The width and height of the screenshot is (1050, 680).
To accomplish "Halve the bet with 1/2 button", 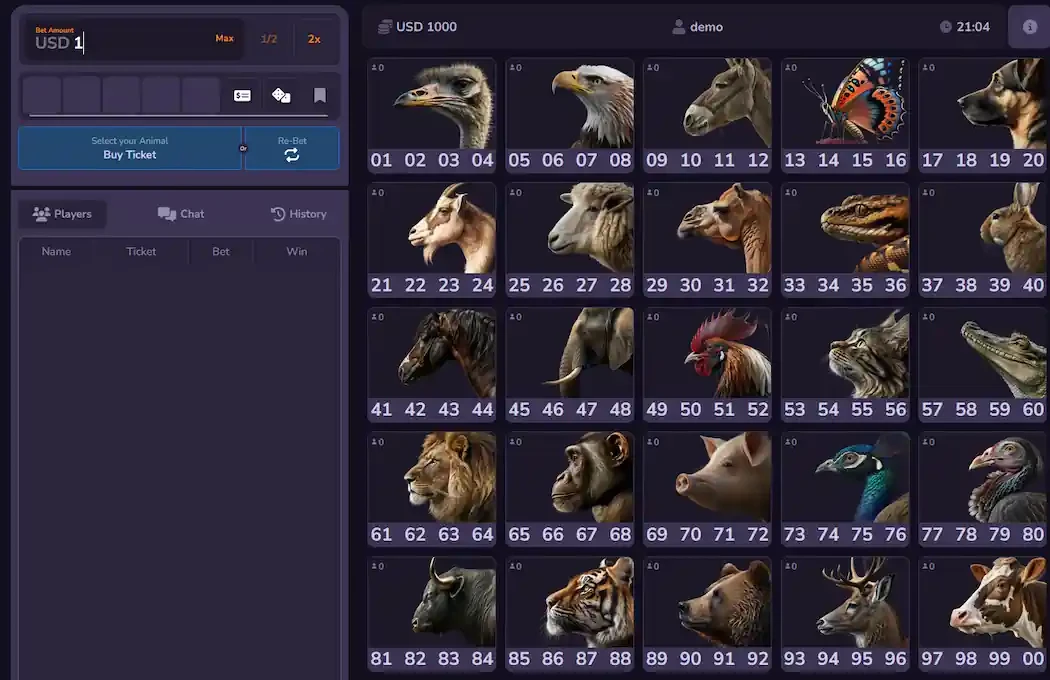I will 269,39.
